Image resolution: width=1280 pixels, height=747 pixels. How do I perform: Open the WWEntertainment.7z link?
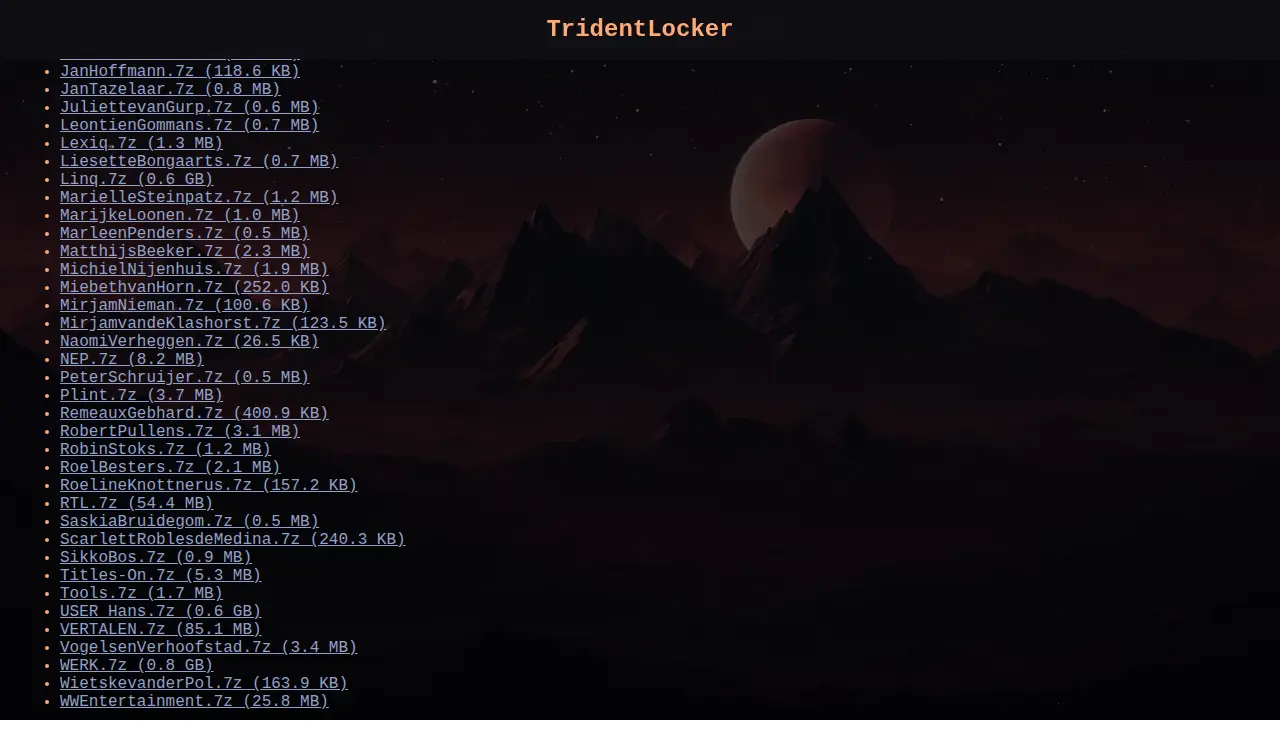(x=194, y=702)
